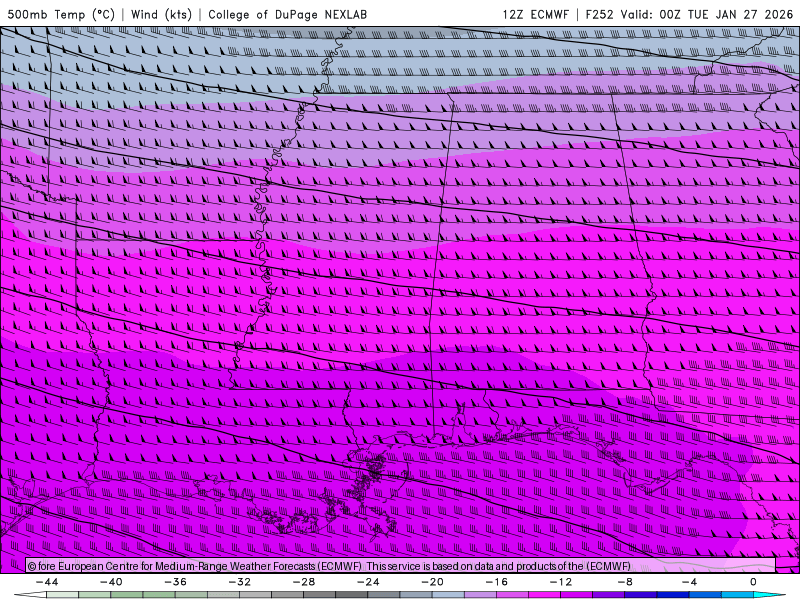Click the "-44" color bar label
The width and height of the screenshot is (800, 600).
[47, 582]
